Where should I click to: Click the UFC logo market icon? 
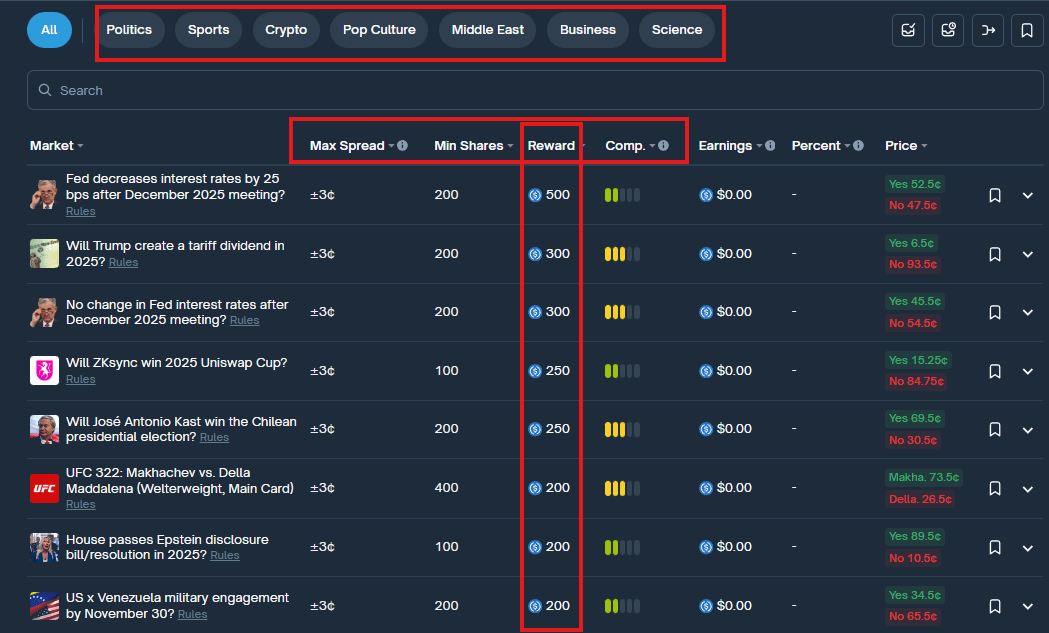click(44, 488)
